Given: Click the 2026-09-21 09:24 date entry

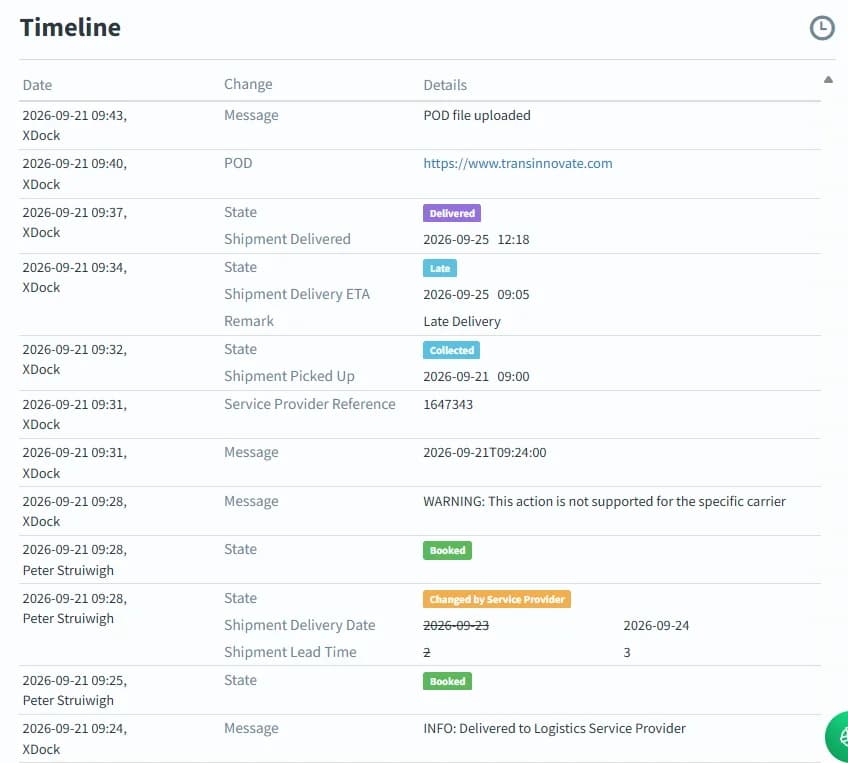Looking at the screenshot, I should point(75,728).
